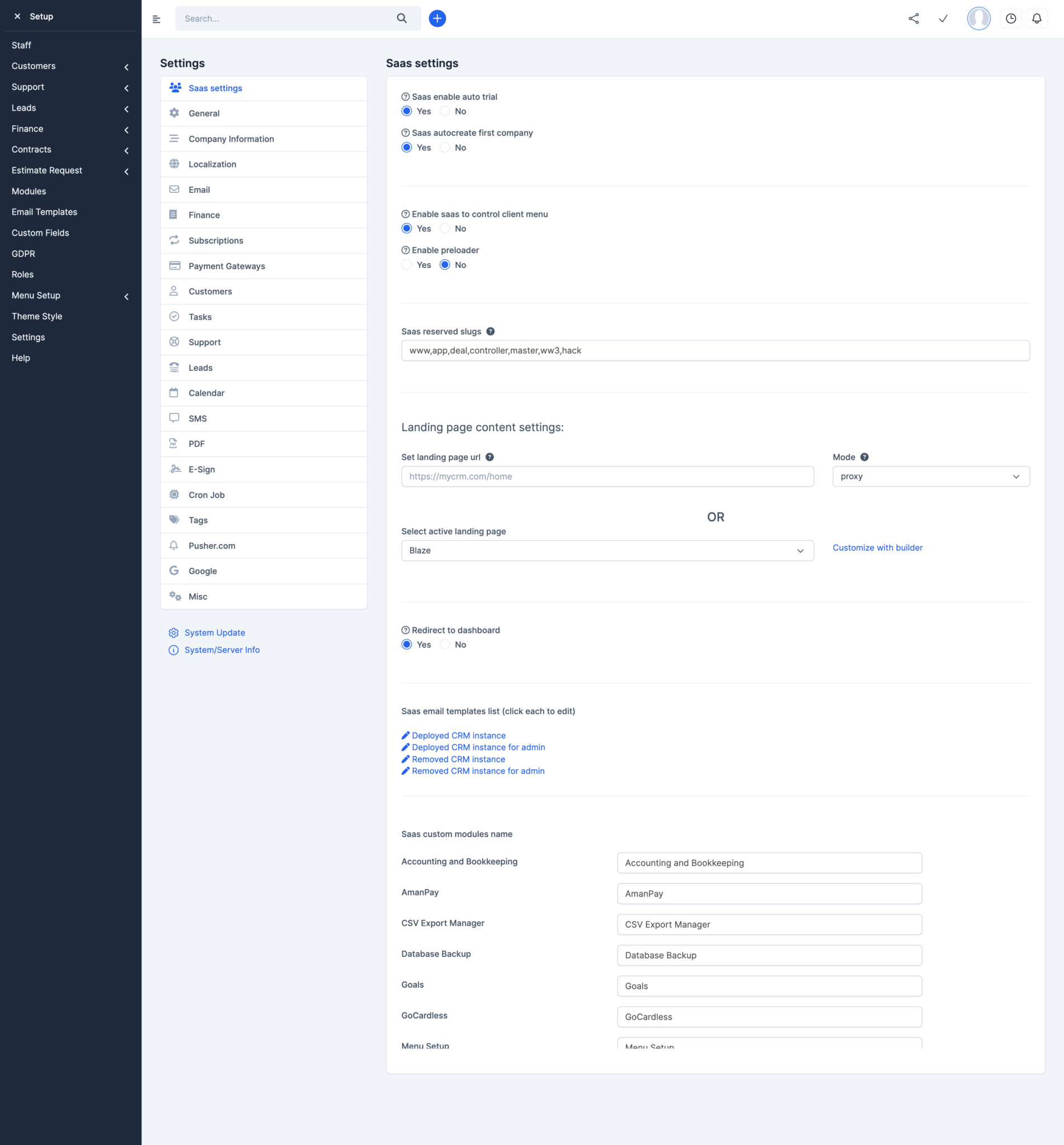Open the System Update link
Image resolution: width=1064 pixels, height=1145 pixels.
(x=214, y=632)
